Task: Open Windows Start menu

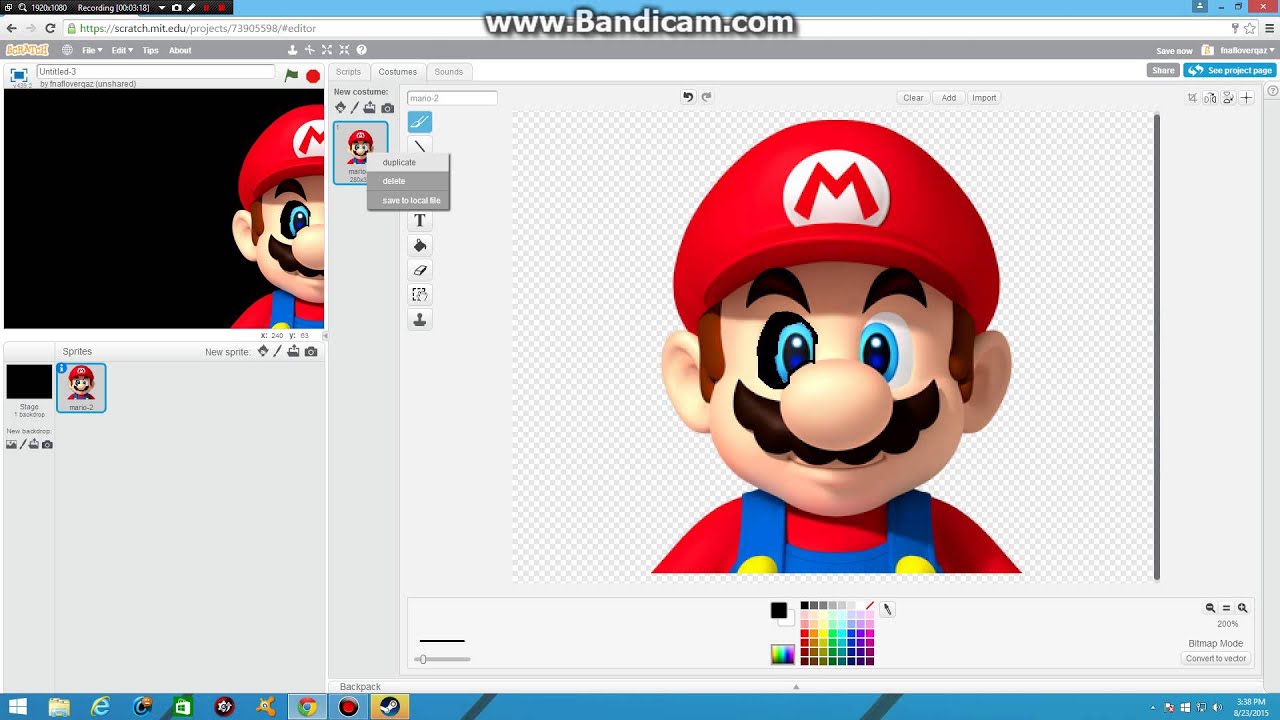Action: coord(18,707)
